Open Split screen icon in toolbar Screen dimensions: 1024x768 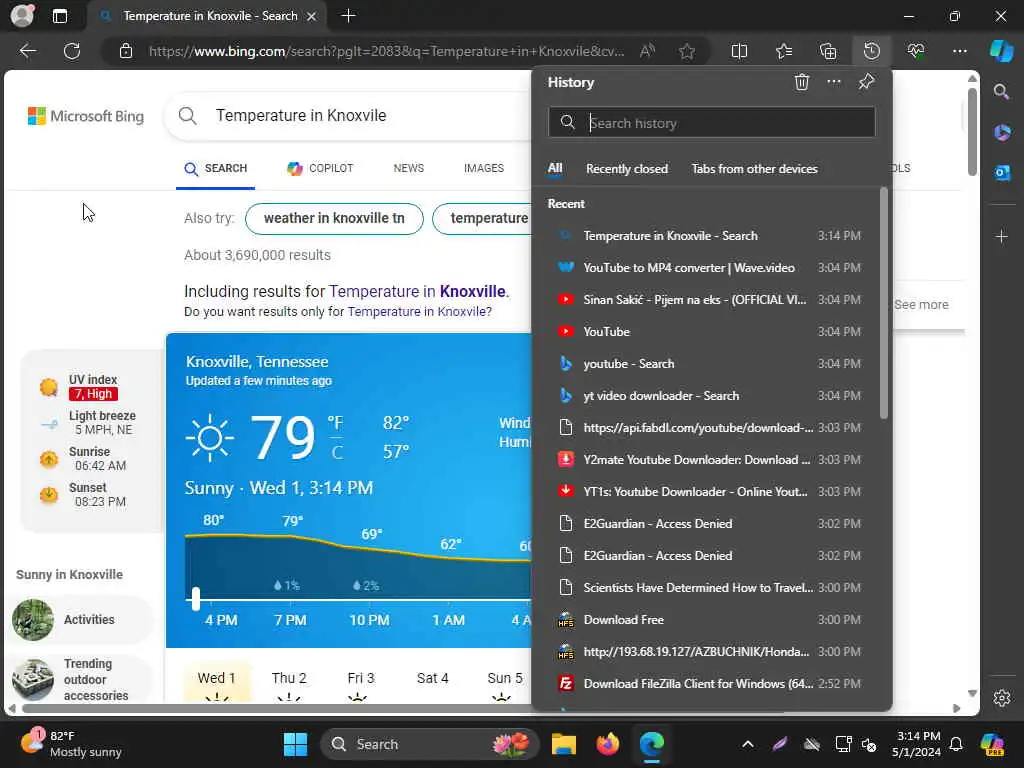[739, 51]
